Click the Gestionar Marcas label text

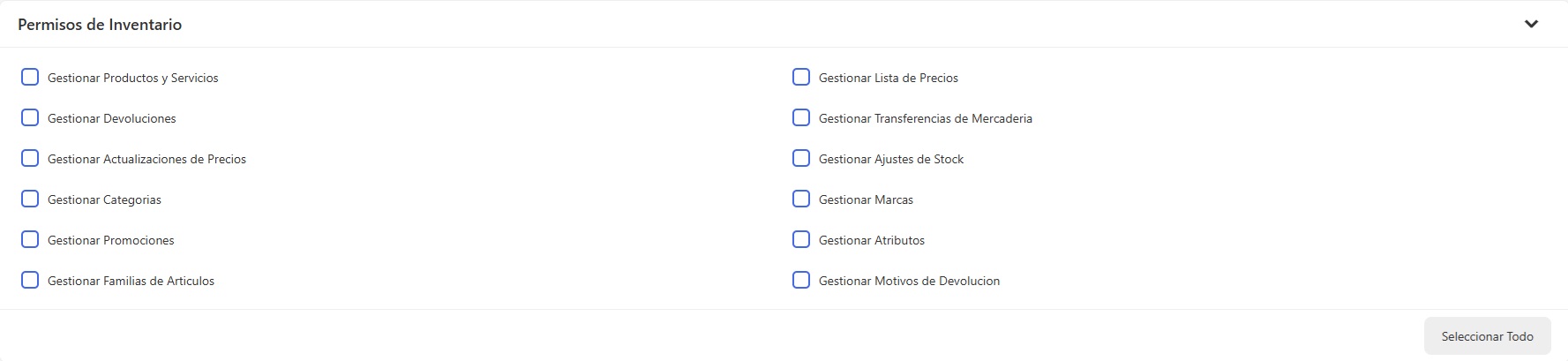[x=866, y=200]
